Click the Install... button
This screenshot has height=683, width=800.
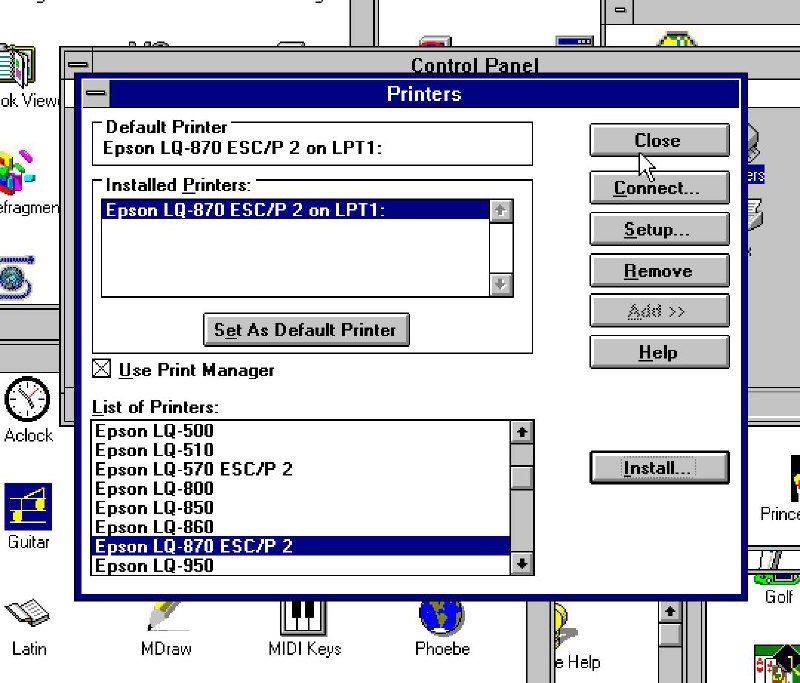point(659,467)
